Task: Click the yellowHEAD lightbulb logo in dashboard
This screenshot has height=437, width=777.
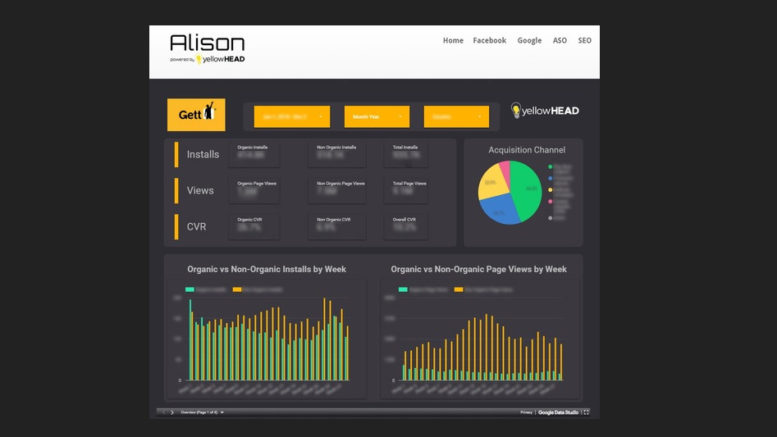Action: tap(545, 110)
